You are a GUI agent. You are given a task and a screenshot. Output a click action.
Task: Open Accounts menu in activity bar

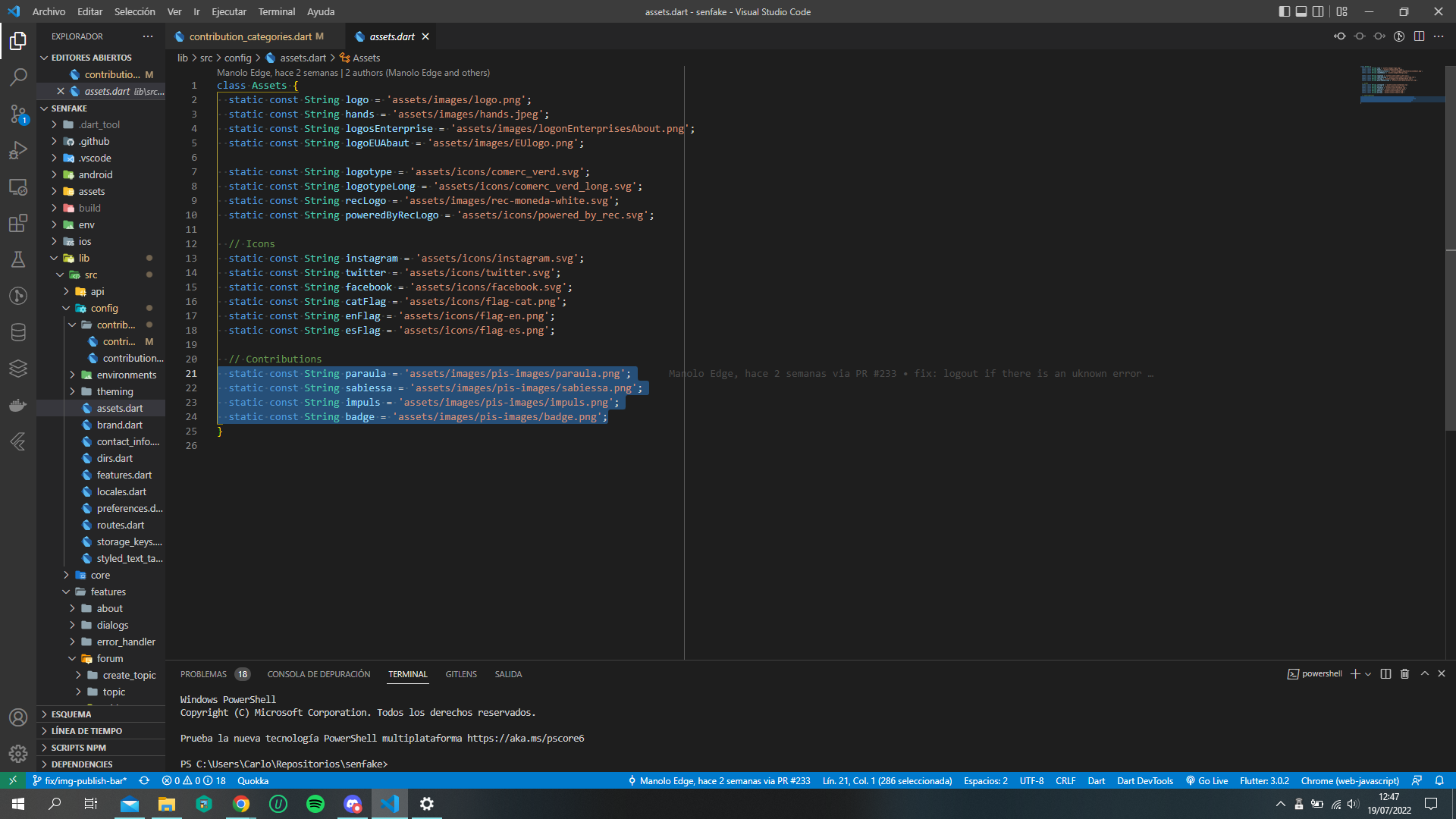18,717
